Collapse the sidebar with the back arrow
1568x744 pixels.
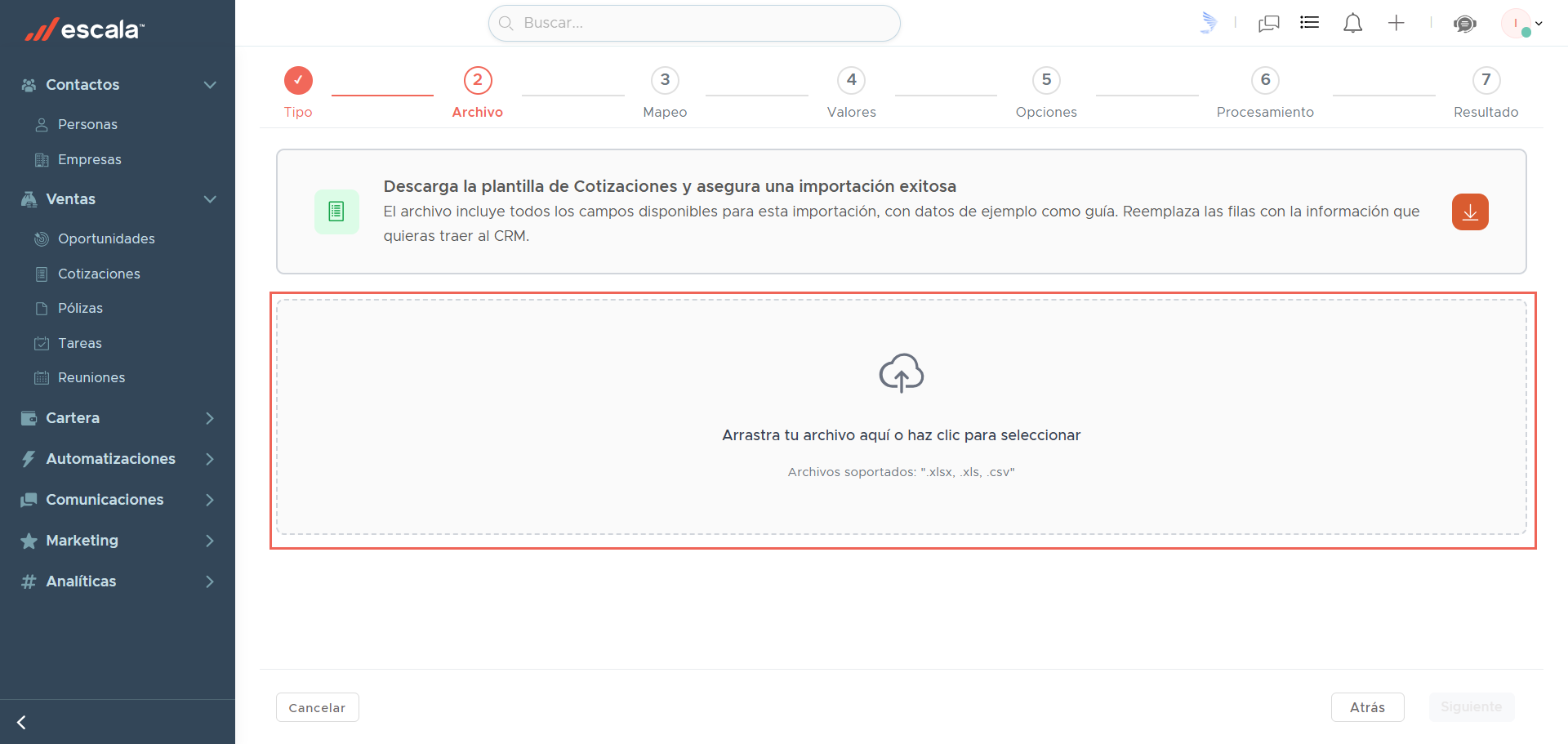tap(21, 722)
